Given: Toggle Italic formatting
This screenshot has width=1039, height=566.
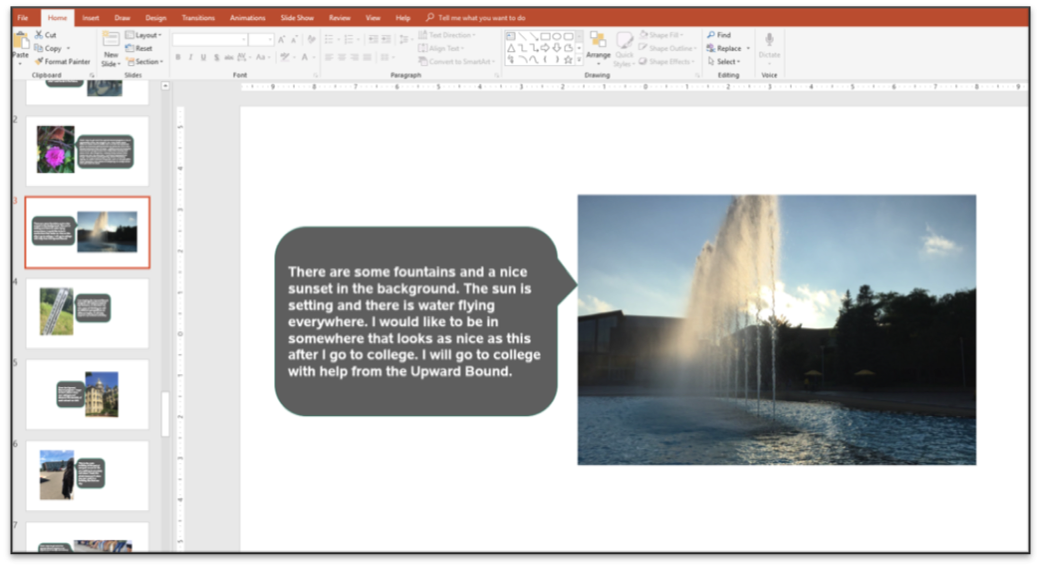Looking at the screenshot, I should pos(191,58).
